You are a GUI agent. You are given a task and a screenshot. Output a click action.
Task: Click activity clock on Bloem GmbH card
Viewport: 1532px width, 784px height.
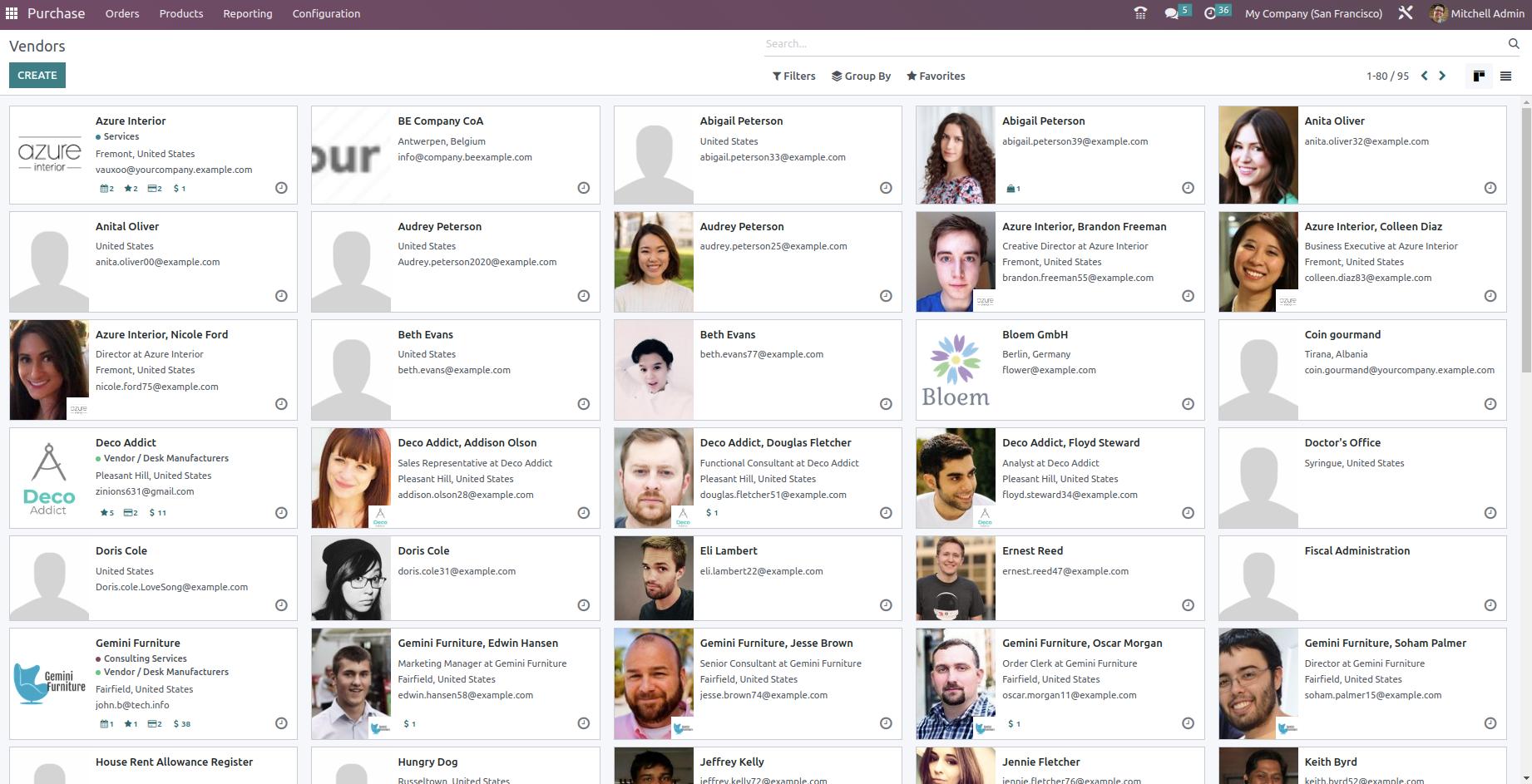(1188, 404)
